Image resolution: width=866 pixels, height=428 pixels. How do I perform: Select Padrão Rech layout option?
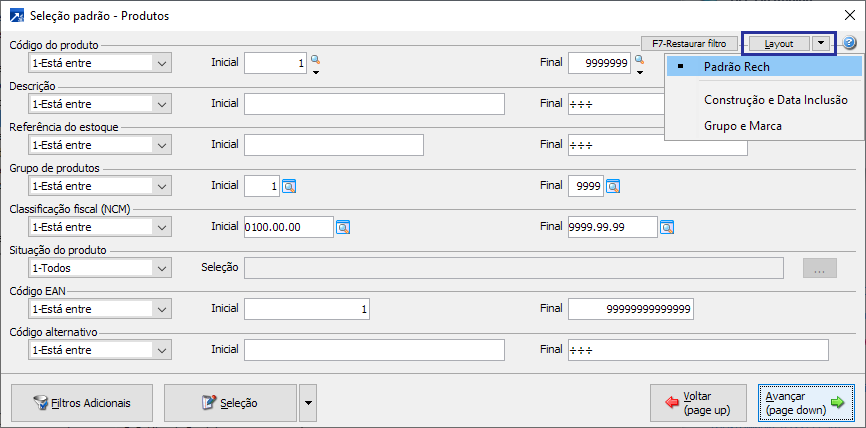pos(736,67)
